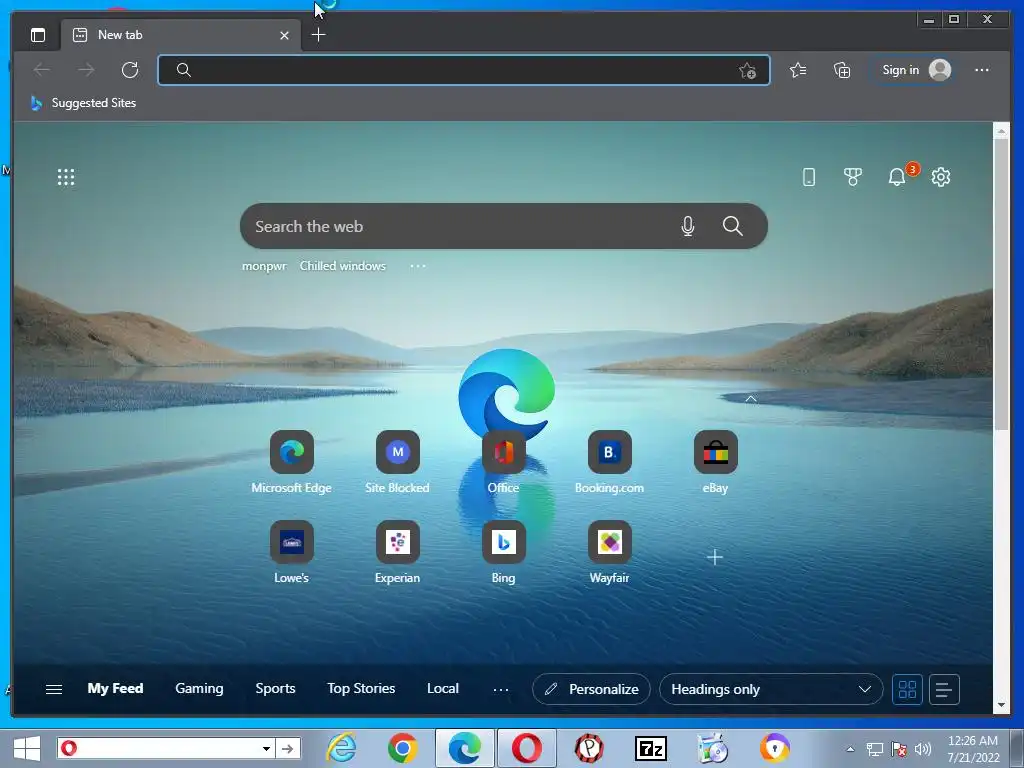1024x768 pixels.
Task: Focus the browser address bar
Action: point(464,70)
